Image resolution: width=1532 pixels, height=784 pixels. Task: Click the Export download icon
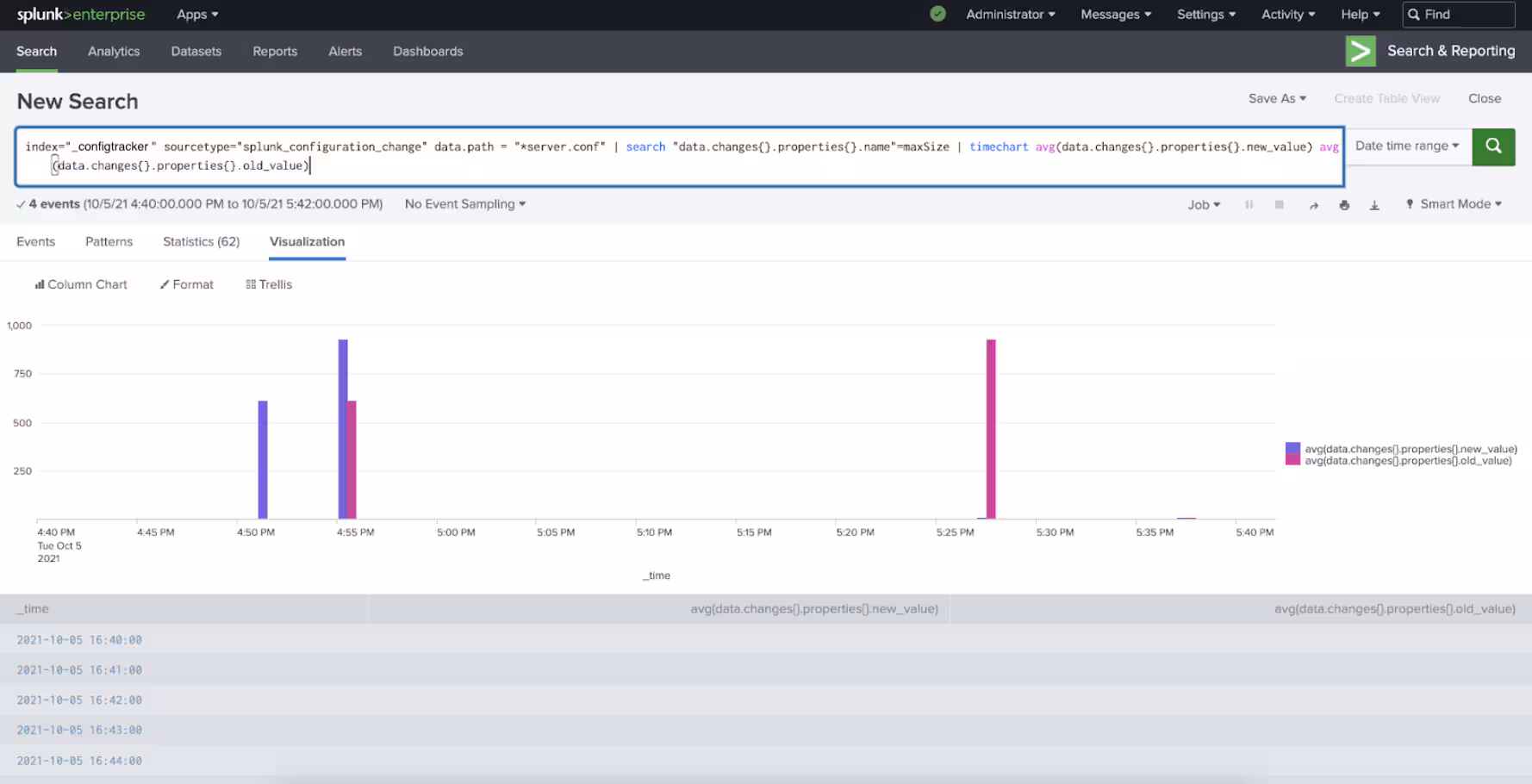pyautogui.click(x=1374, y=205)
